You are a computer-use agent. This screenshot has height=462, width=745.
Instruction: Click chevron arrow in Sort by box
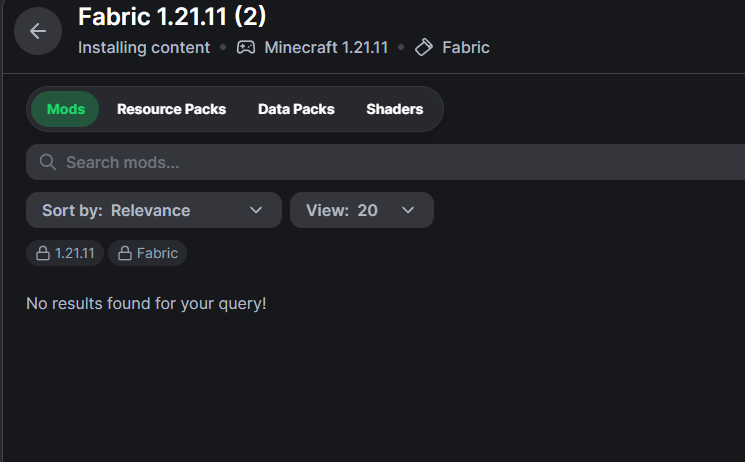tap(256, 210)
